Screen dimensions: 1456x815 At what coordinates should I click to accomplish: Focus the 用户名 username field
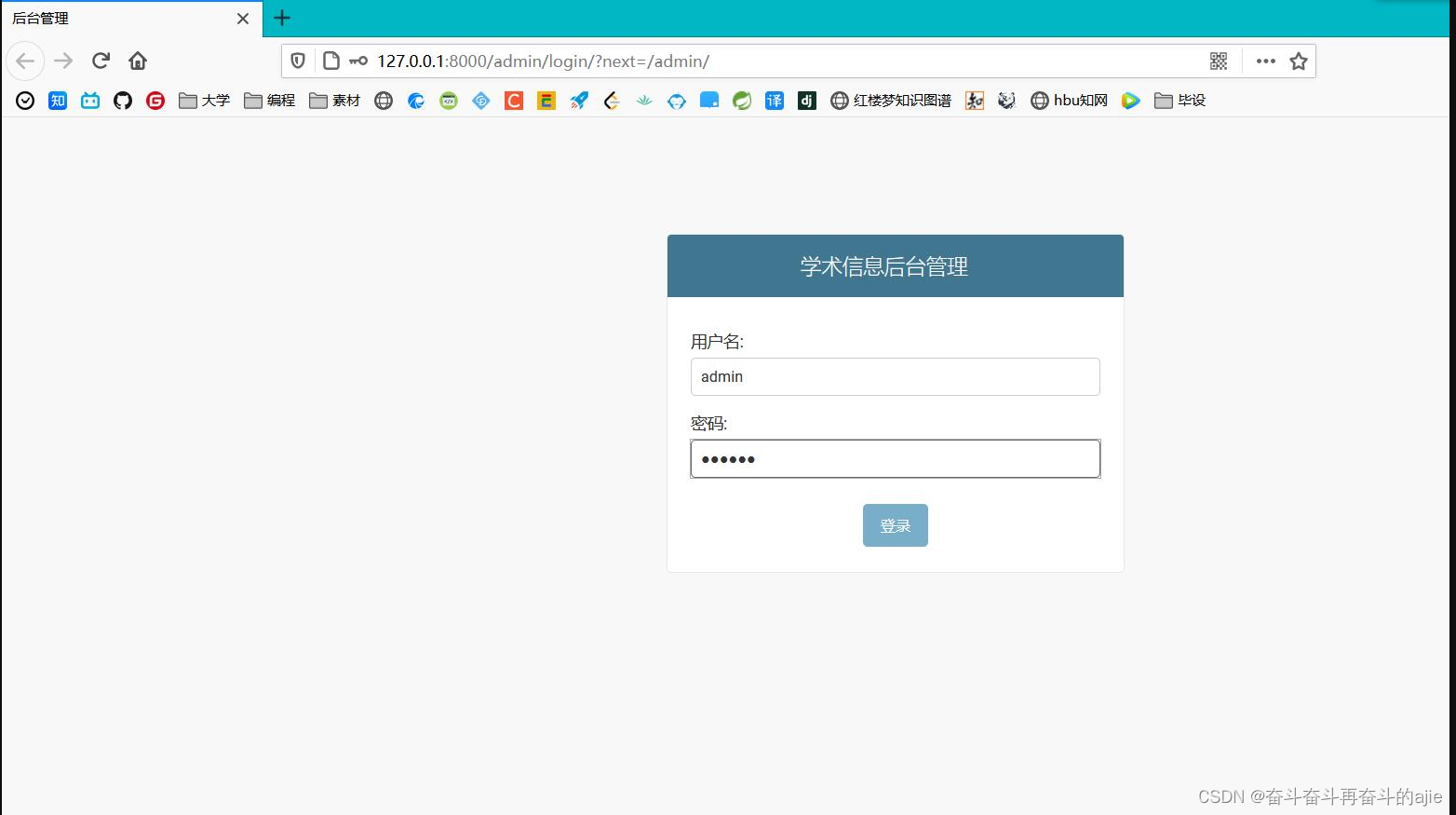(896, 376)
